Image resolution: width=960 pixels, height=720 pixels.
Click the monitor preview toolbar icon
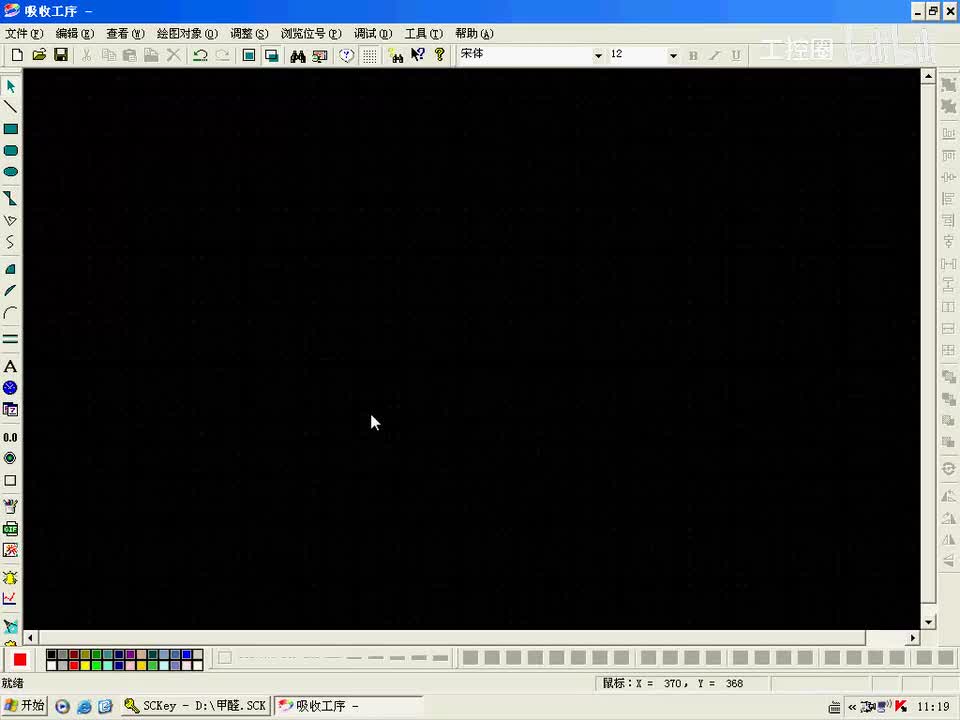(x=320, y=56)
